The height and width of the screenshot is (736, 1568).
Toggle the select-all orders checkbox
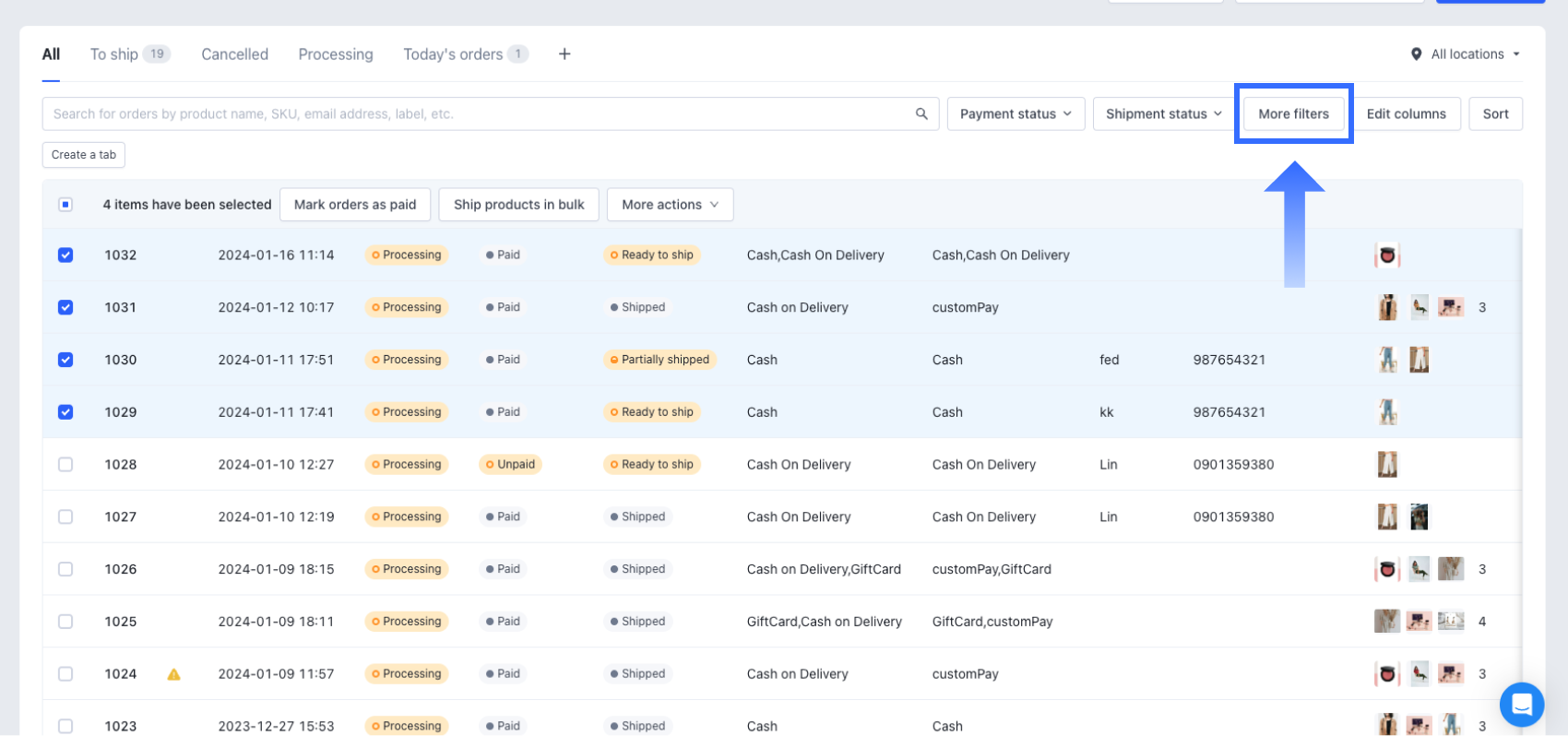pos(65,205)
